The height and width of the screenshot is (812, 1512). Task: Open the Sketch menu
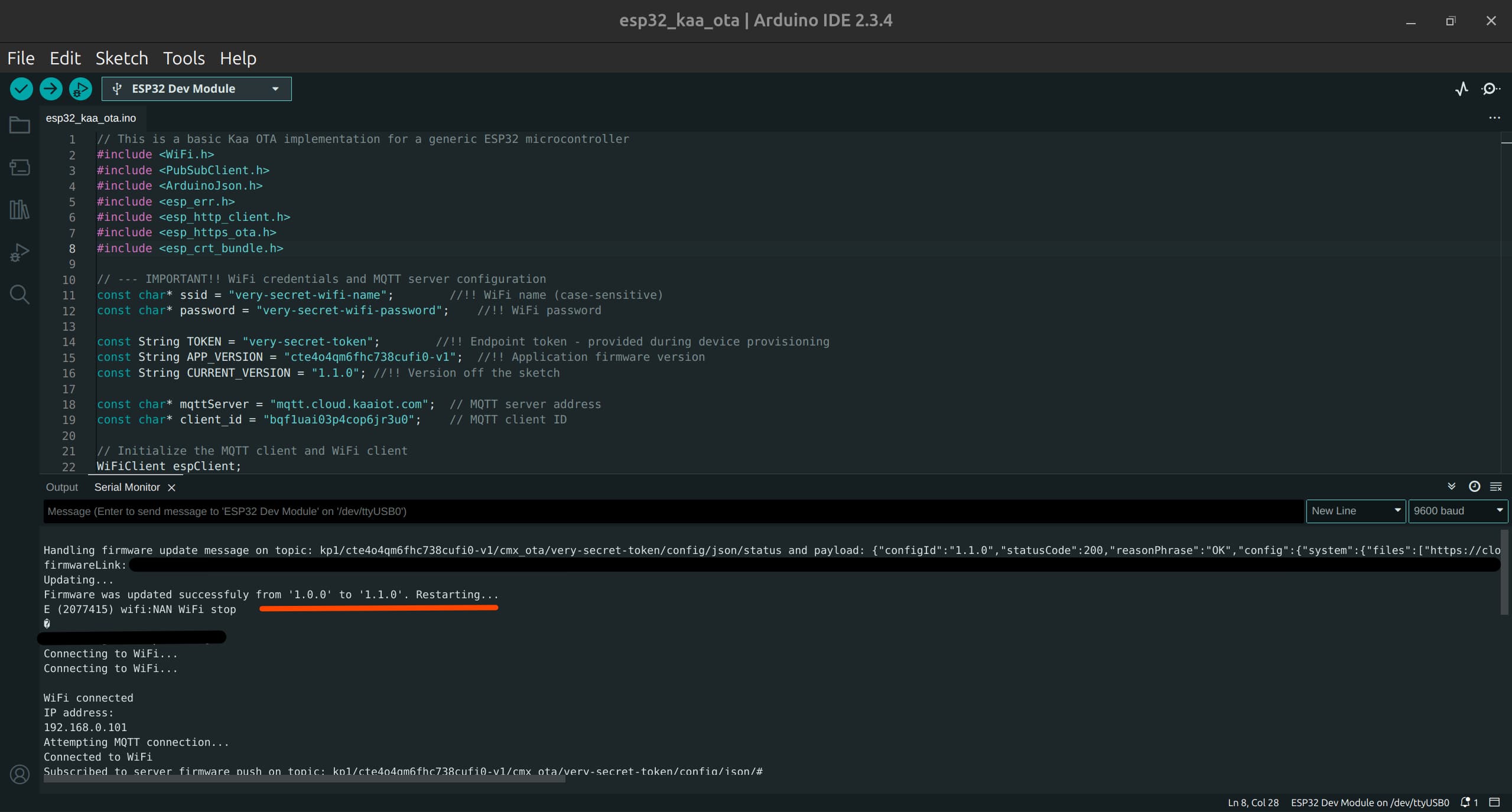pos(122,58)
